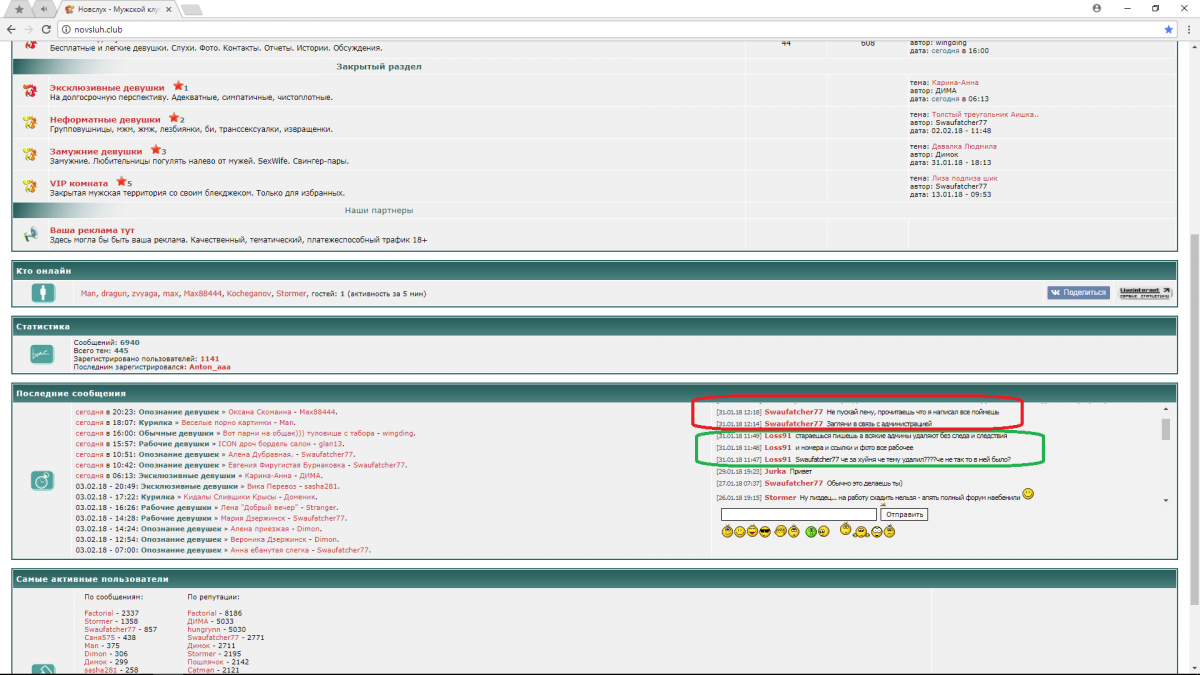This screenshot has width=1200, height=675.
Task: Open user "Kocheganov" in online list
Action: pos(247,294)
